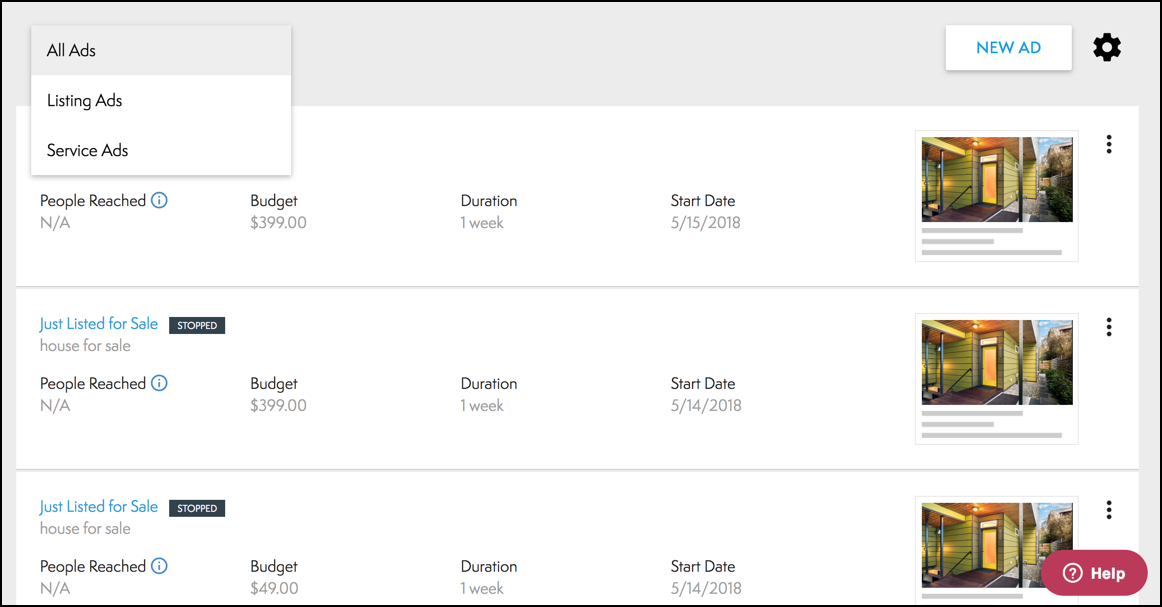Click STOPPED badge on the second ad

coord(197,325)
